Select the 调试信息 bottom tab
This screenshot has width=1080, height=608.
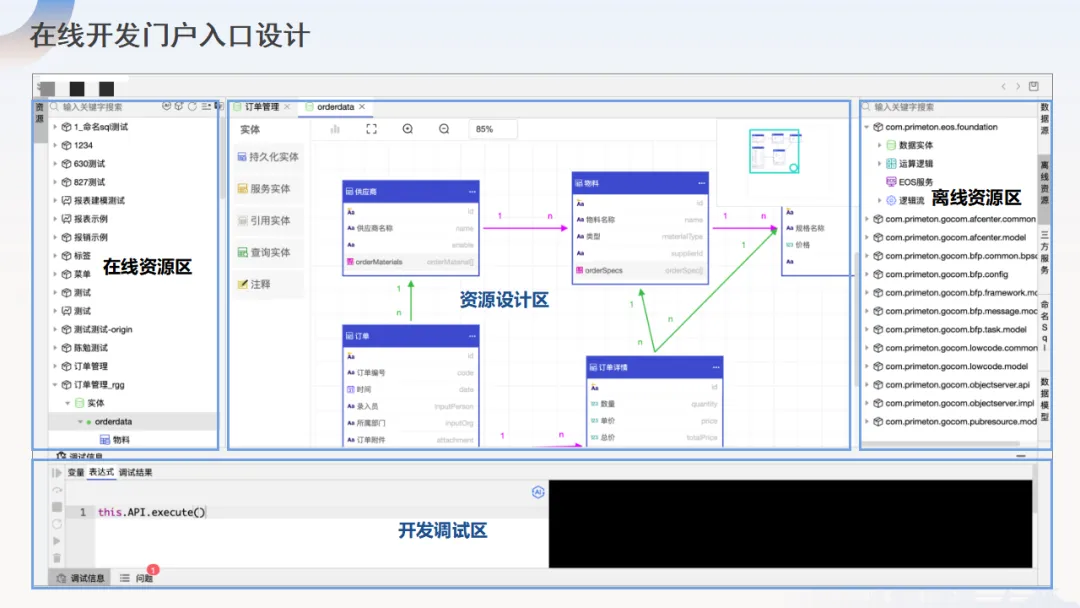click(x=81, y=578)
